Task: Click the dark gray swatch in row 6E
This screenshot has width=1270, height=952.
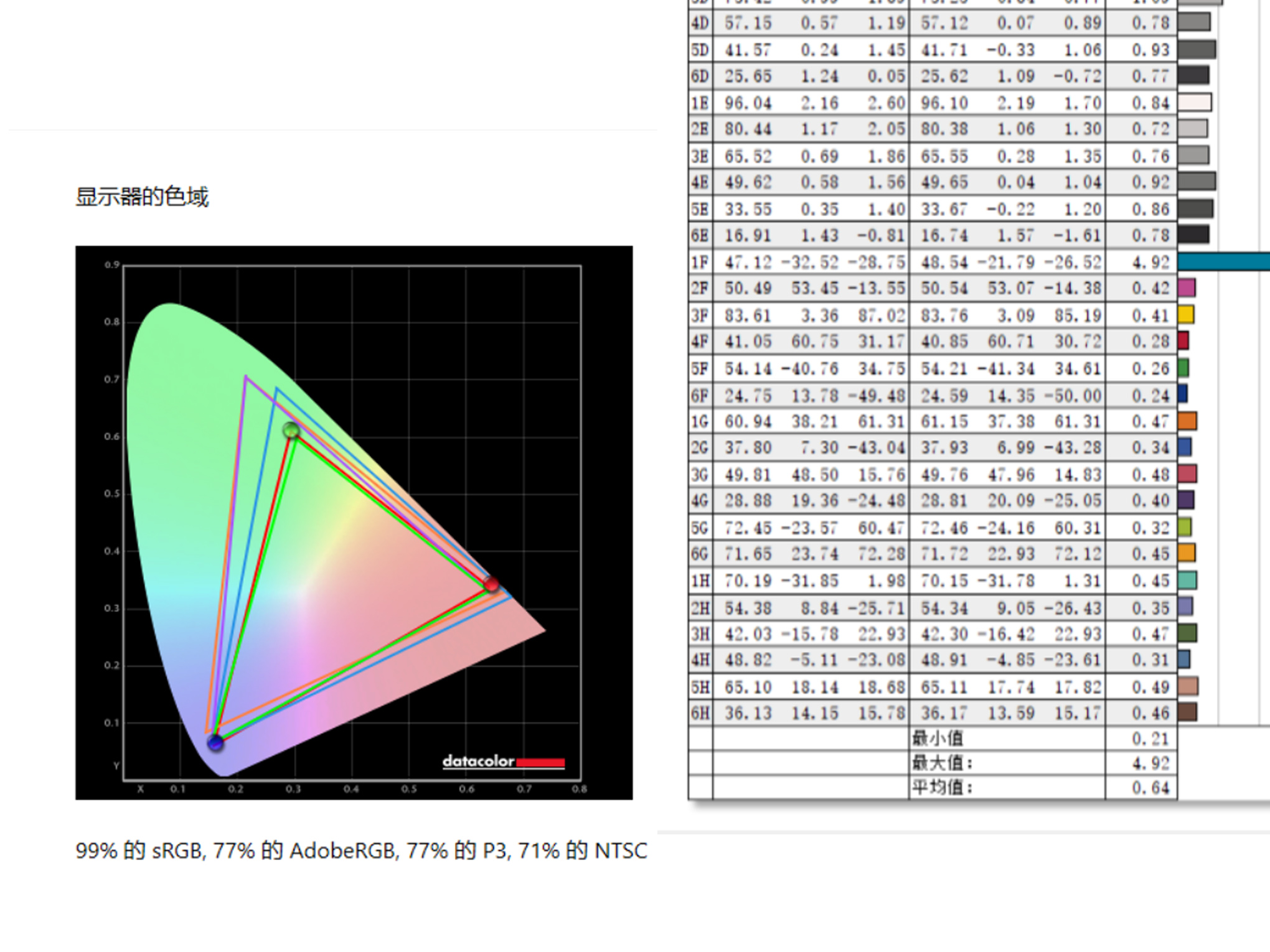Action: [1193, 235]
